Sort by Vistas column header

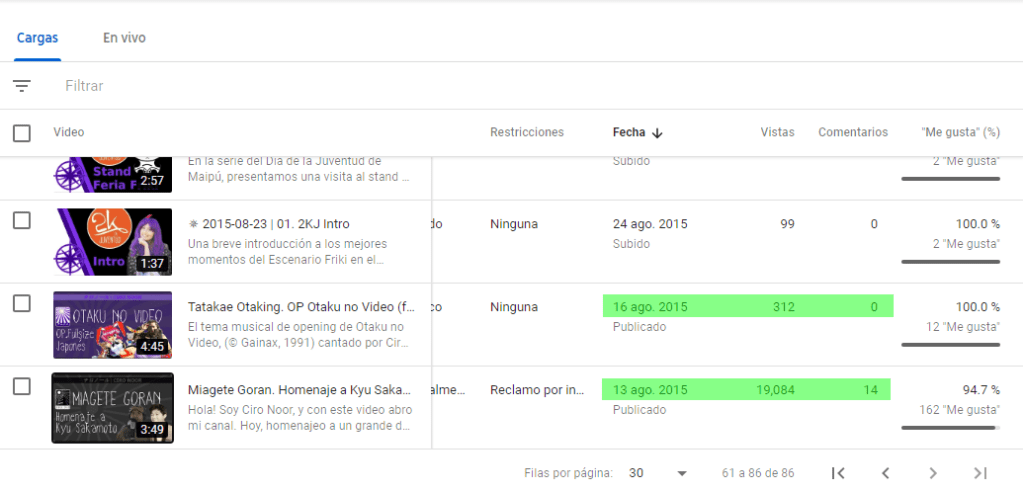pos(777,132)
